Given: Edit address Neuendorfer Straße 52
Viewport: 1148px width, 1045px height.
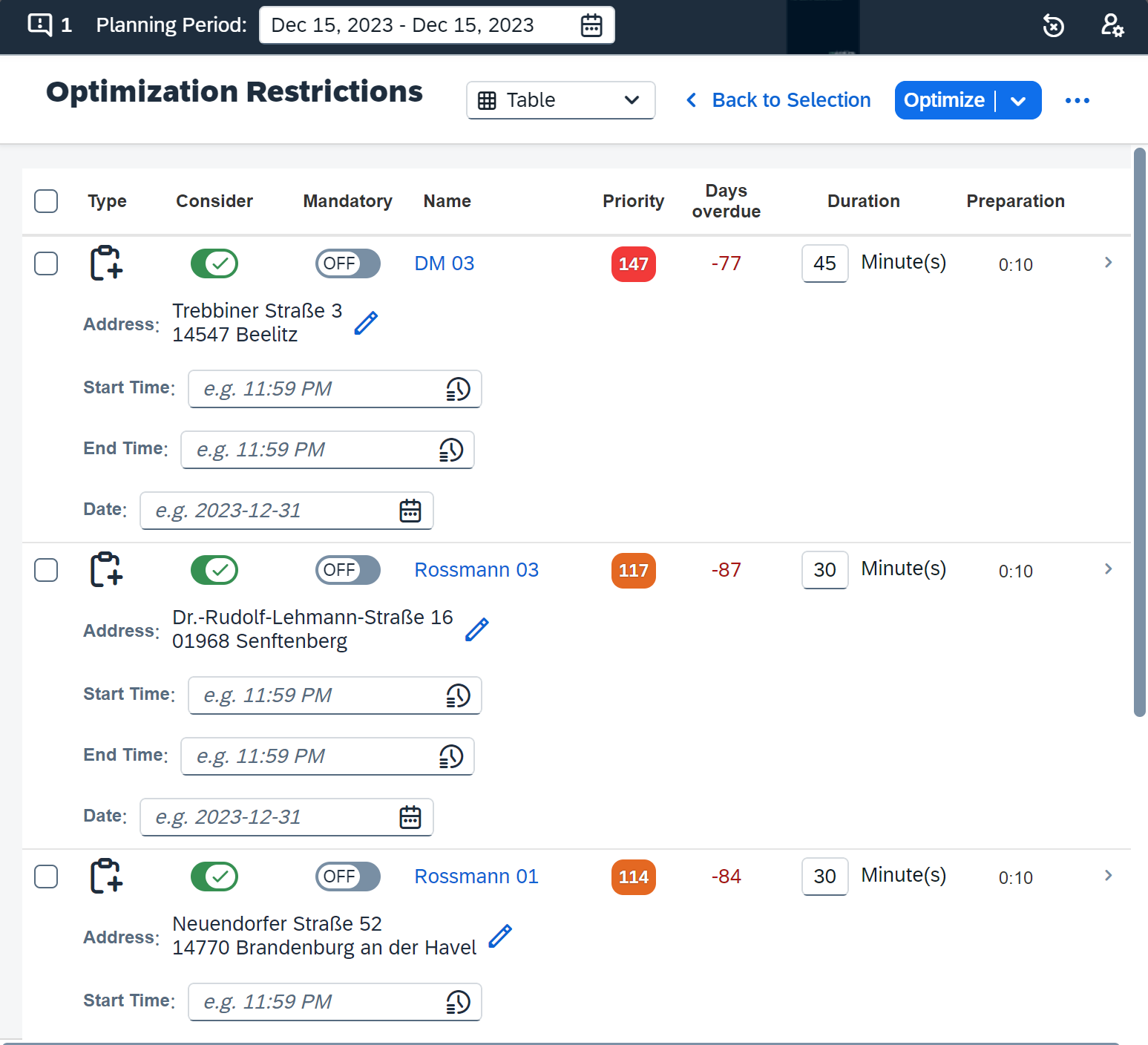Looking at the screenshot, I should [x=500, y=936].
